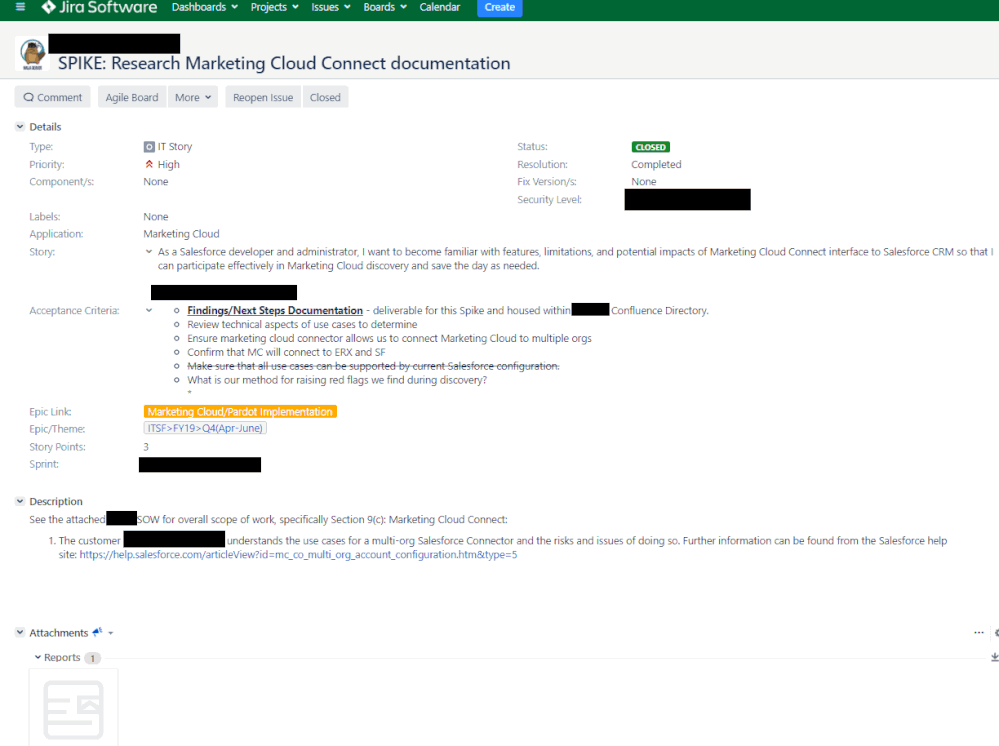Open the Issues menu
Viewport: 999px width, 746px height.
click(x=331, y=7)
